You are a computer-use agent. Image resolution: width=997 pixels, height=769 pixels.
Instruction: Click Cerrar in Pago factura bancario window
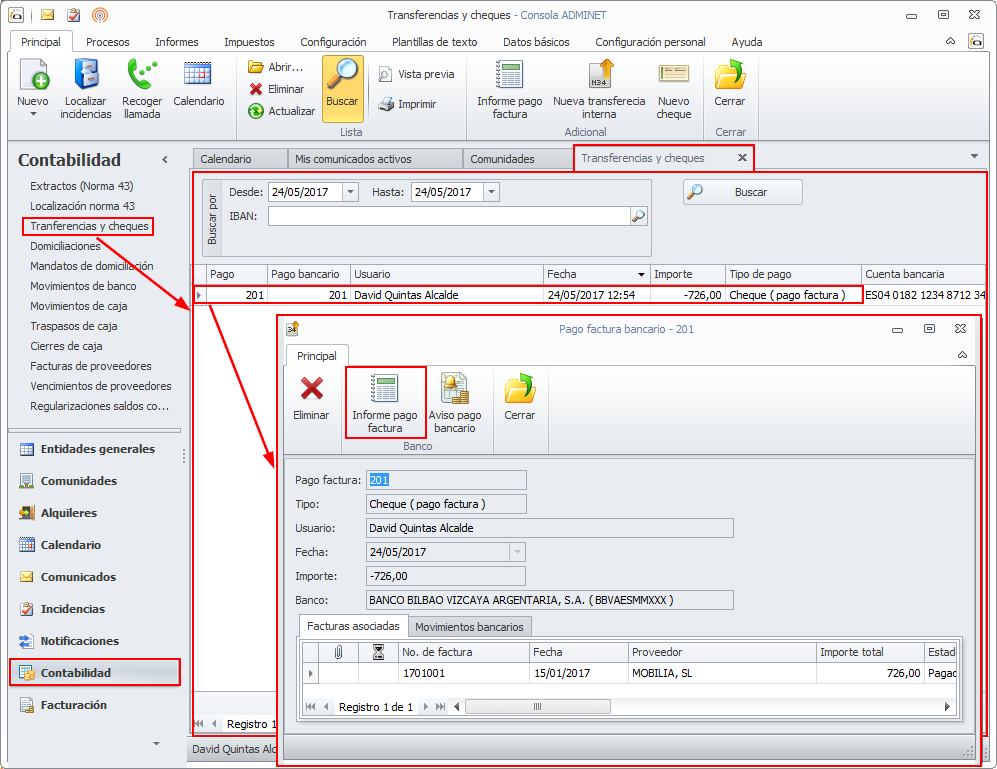519,397
